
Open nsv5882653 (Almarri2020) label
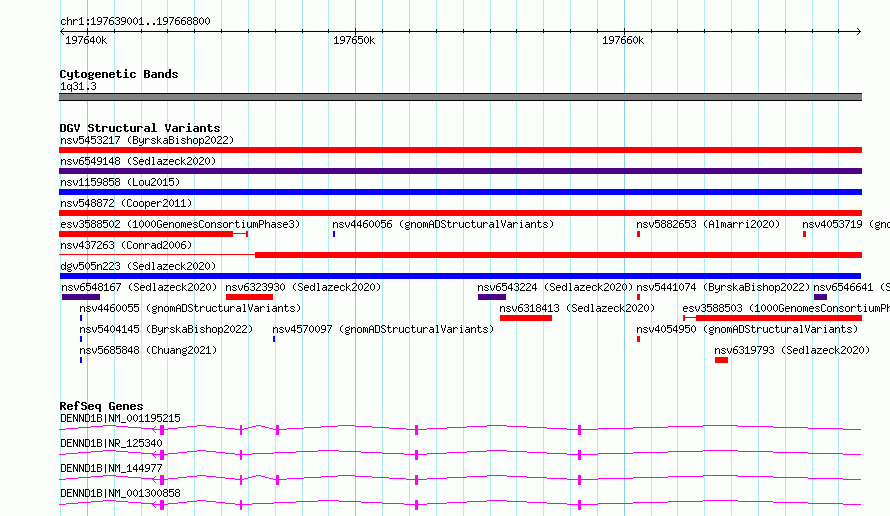click(x=708, y=224)
